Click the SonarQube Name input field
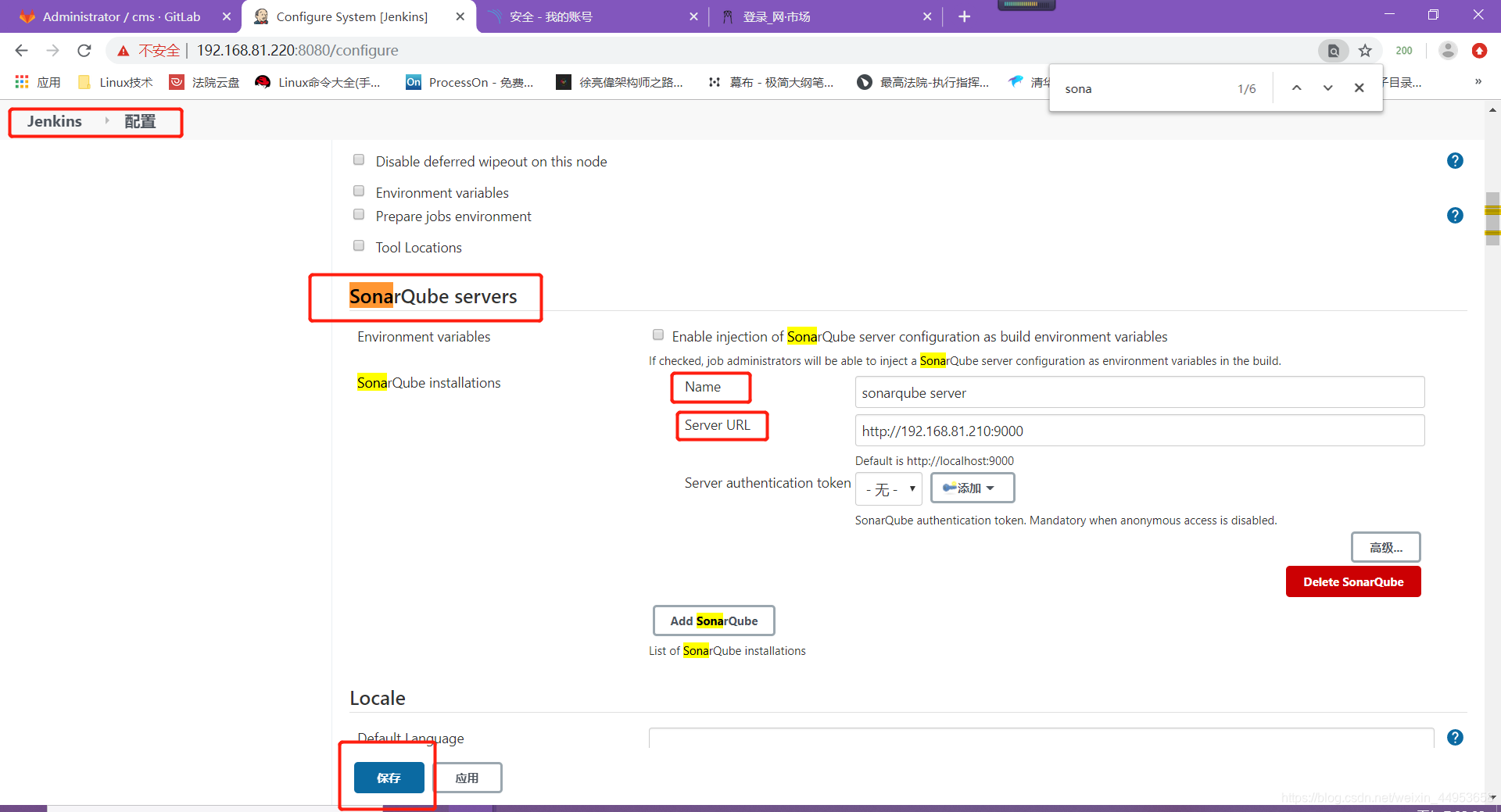 point(1140,392)
